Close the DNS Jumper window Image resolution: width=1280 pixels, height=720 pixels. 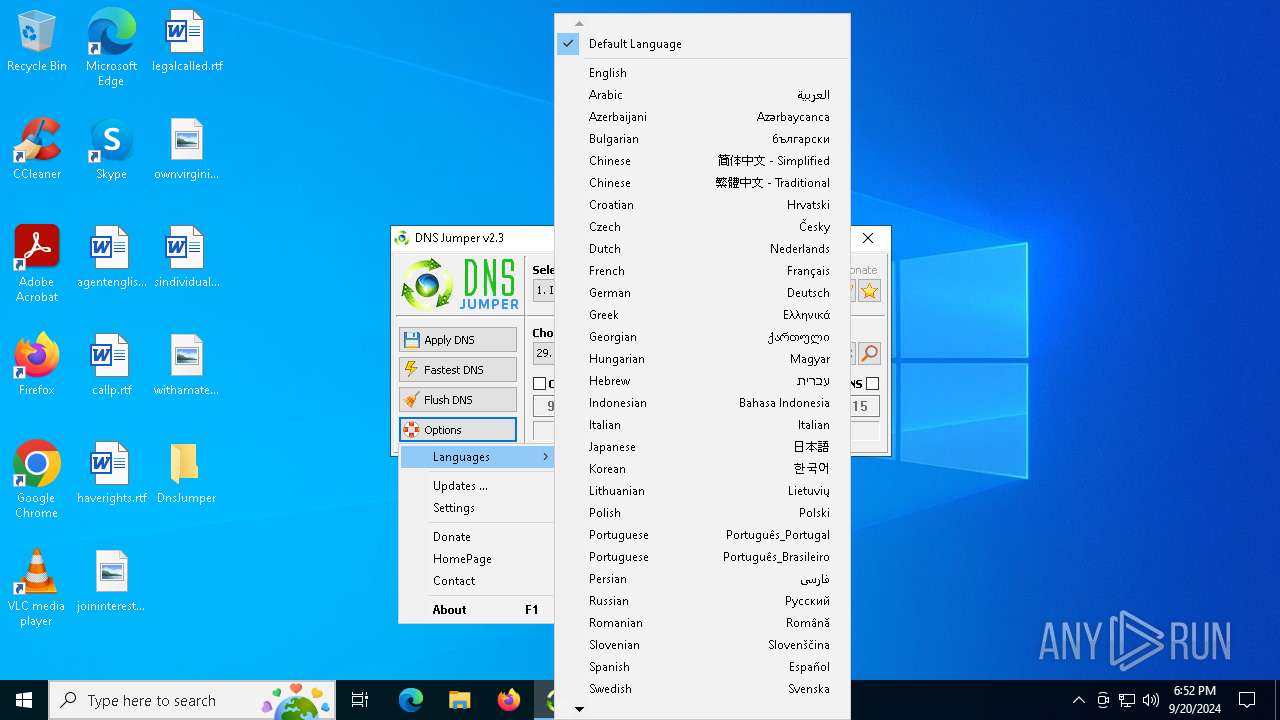pyautogui.click(x=868, y=238)
